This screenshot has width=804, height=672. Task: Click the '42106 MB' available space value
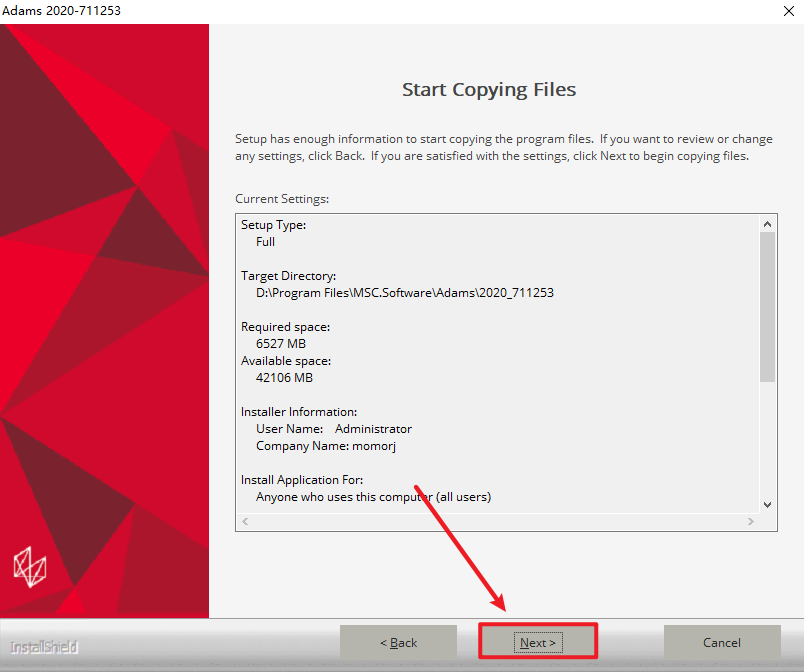click(284, 378)
